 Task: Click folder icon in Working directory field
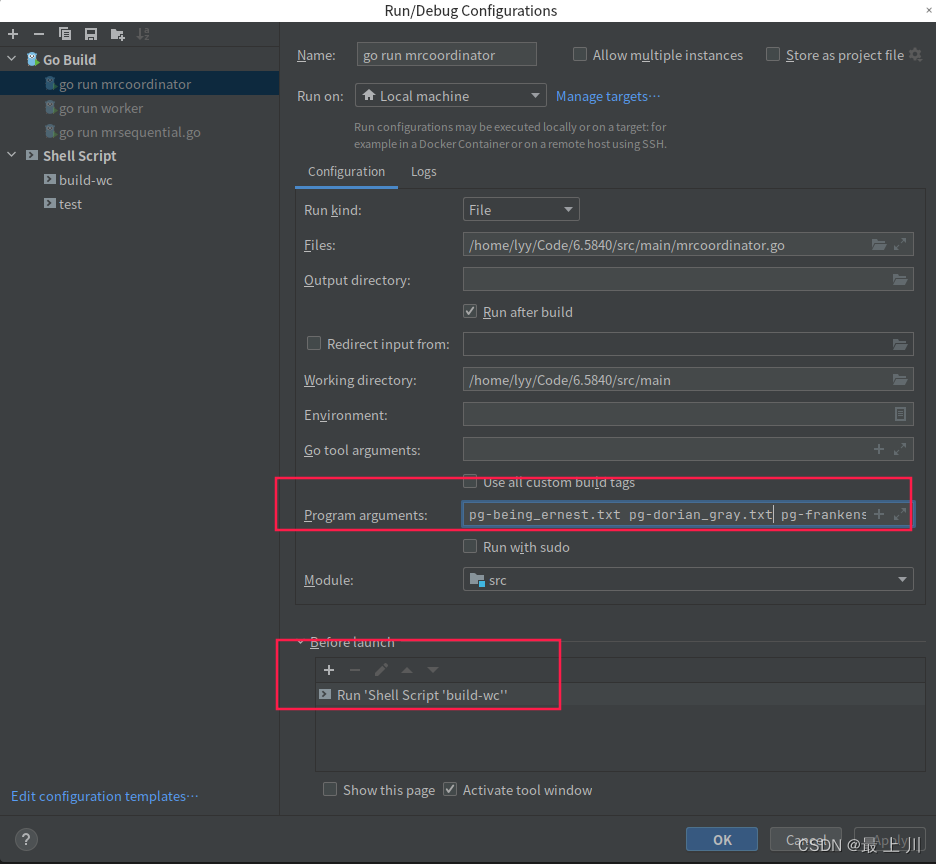pos(900,380)
